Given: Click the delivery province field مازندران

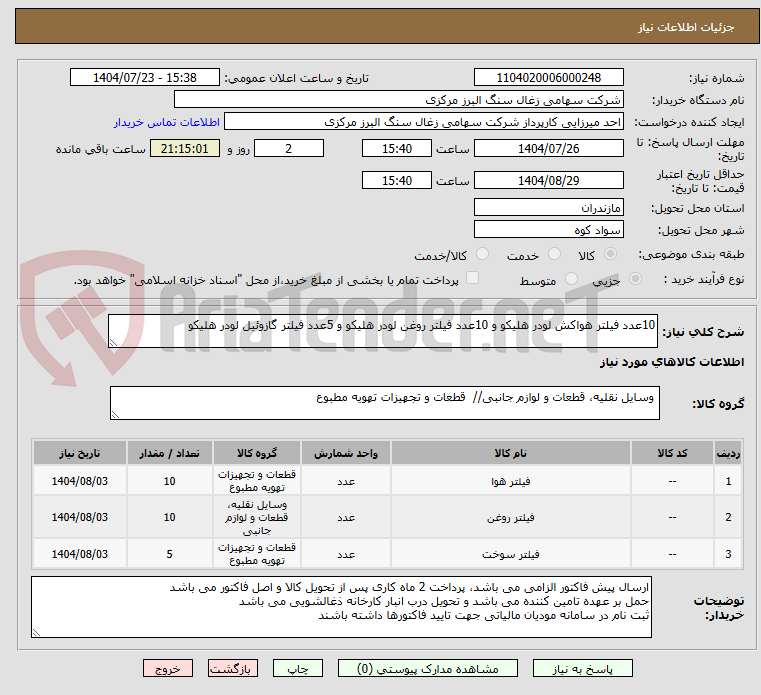Looking at the screenshot, I should pyautogui.click(x=548, y=208).
